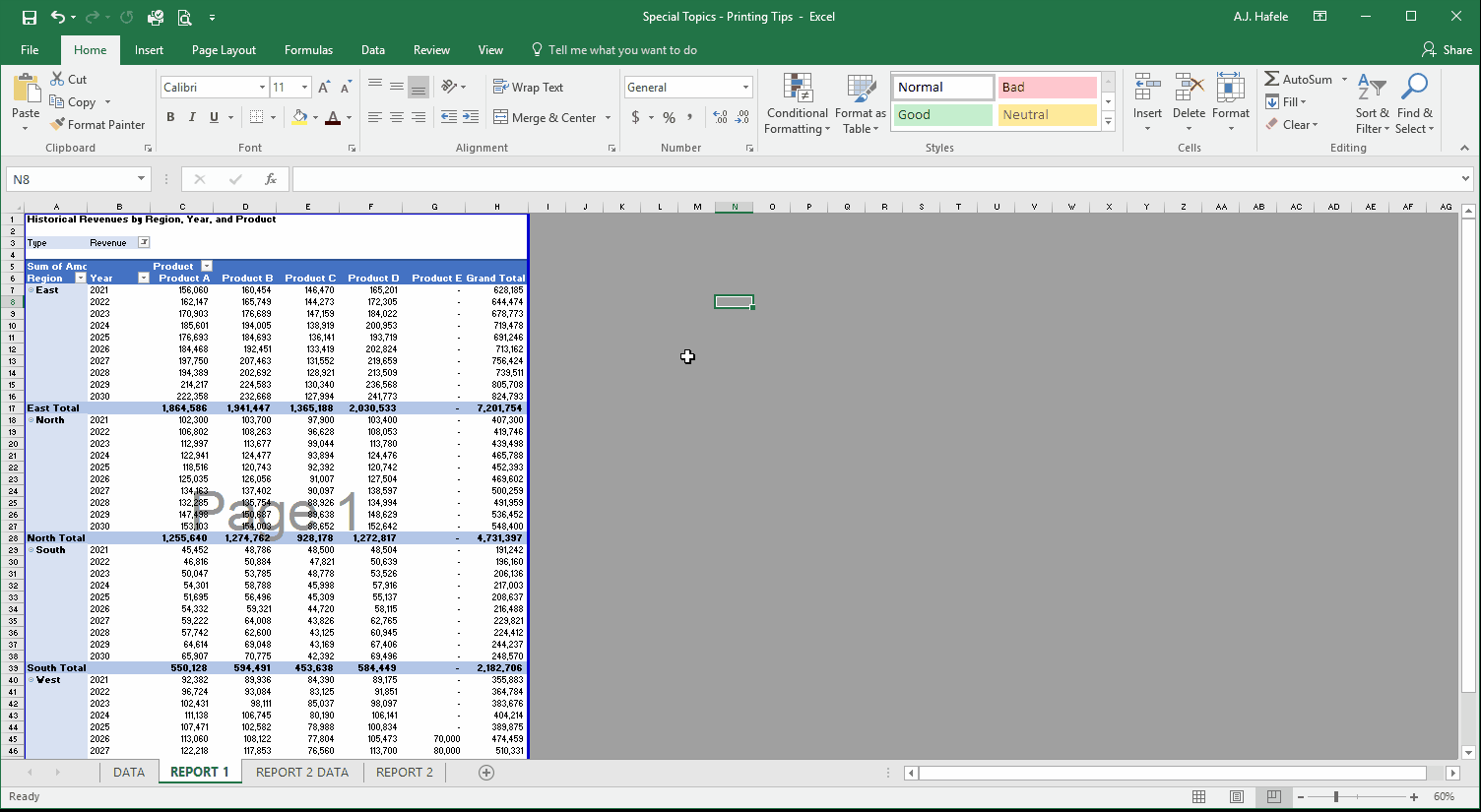Switch to the Page Layout ribbon tab
The width and height of the screenshot is (1481, 812).
coord(224,50)
